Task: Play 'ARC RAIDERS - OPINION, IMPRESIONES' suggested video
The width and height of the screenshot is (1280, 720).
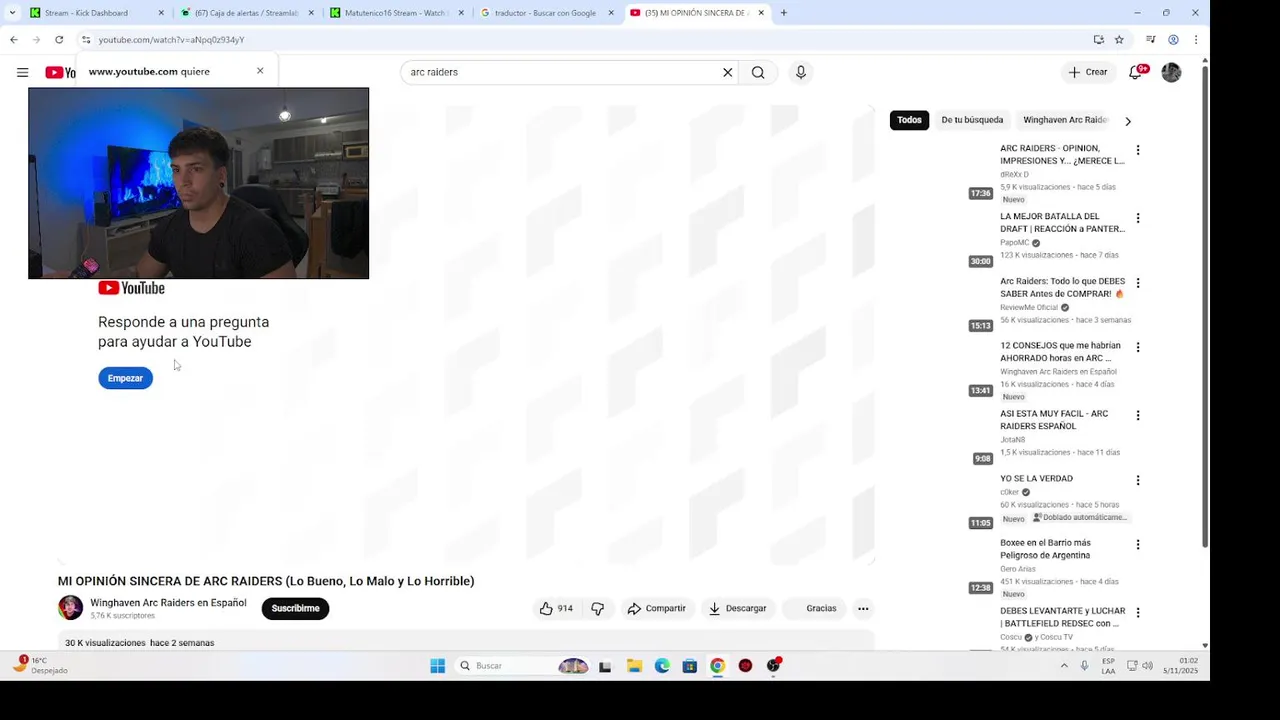Action: (x=1062, y=154)
